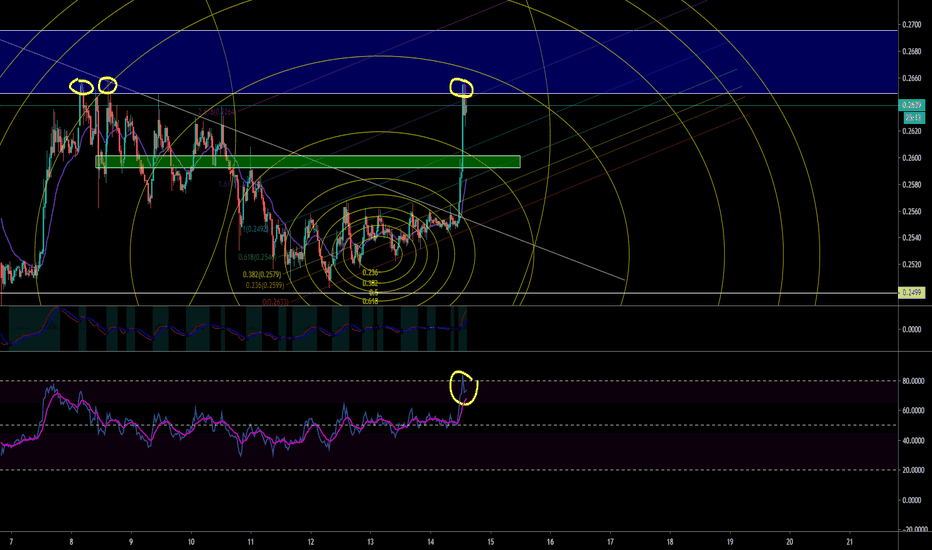Click the 0.2700 price axis label
This screenshot has height=550, width=932.
[x=912, y=25]
